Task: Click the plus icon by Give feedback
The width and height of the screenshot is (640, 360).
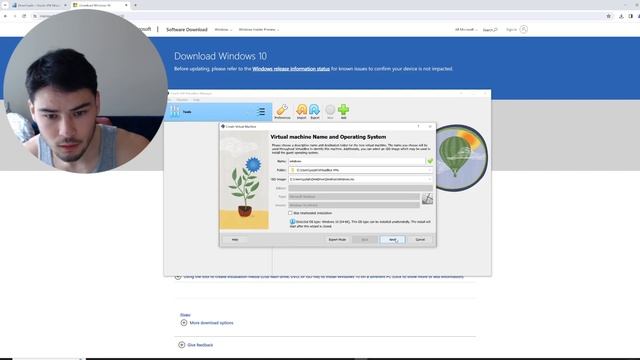Action: [x=182, y=345]
